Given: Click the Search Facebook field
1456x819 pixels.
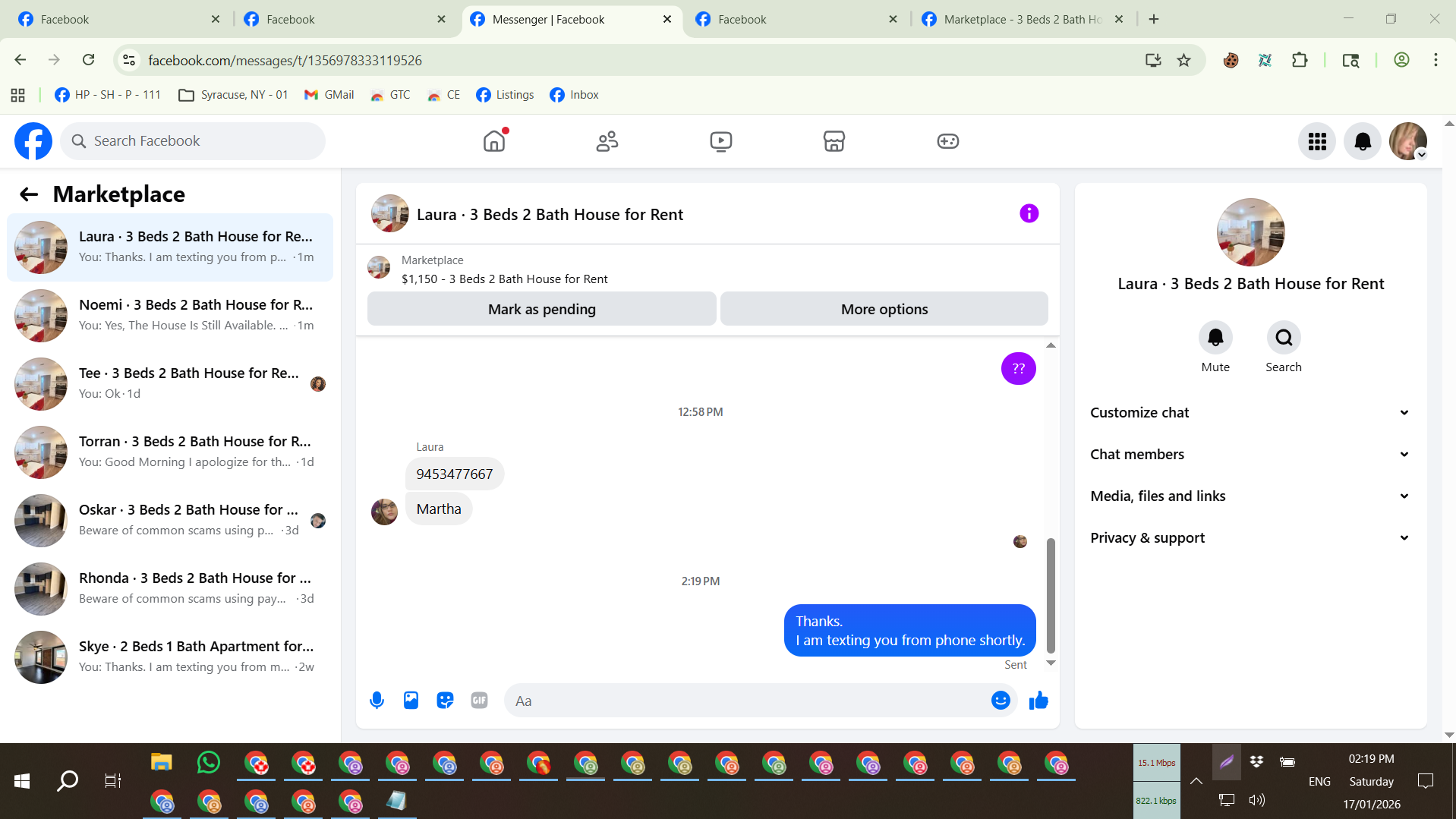Looking at the screenshot, I should click(193, 141).
